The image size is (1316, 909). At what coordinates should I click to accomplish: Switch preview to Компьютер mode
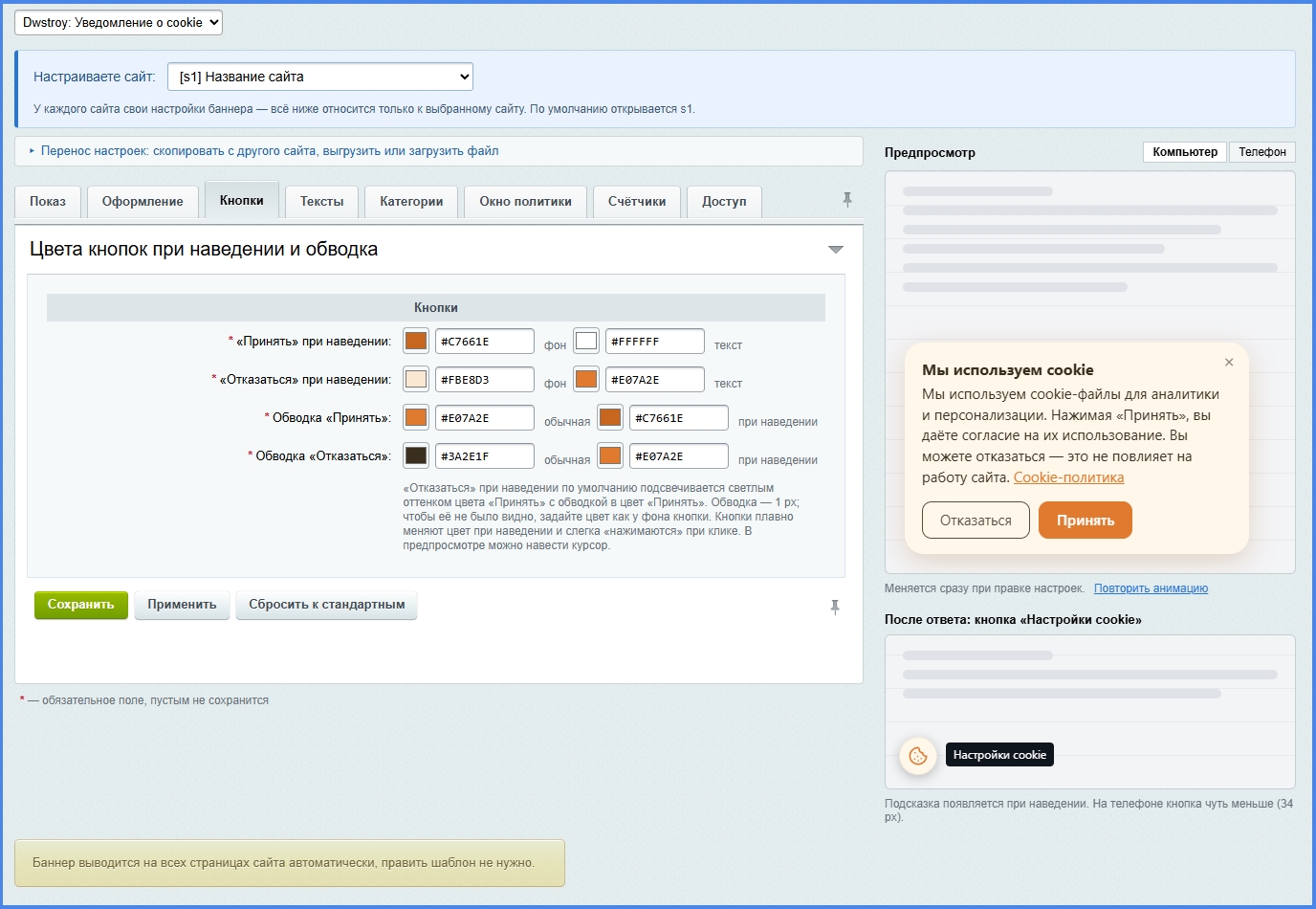[x=1185, y=152]
